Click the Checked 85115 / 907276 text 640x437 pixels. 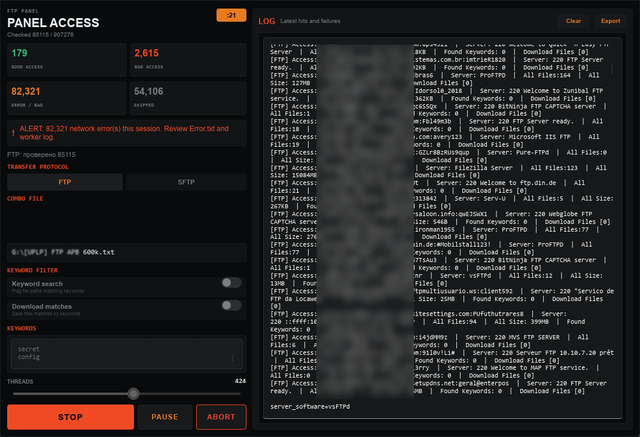40,35
